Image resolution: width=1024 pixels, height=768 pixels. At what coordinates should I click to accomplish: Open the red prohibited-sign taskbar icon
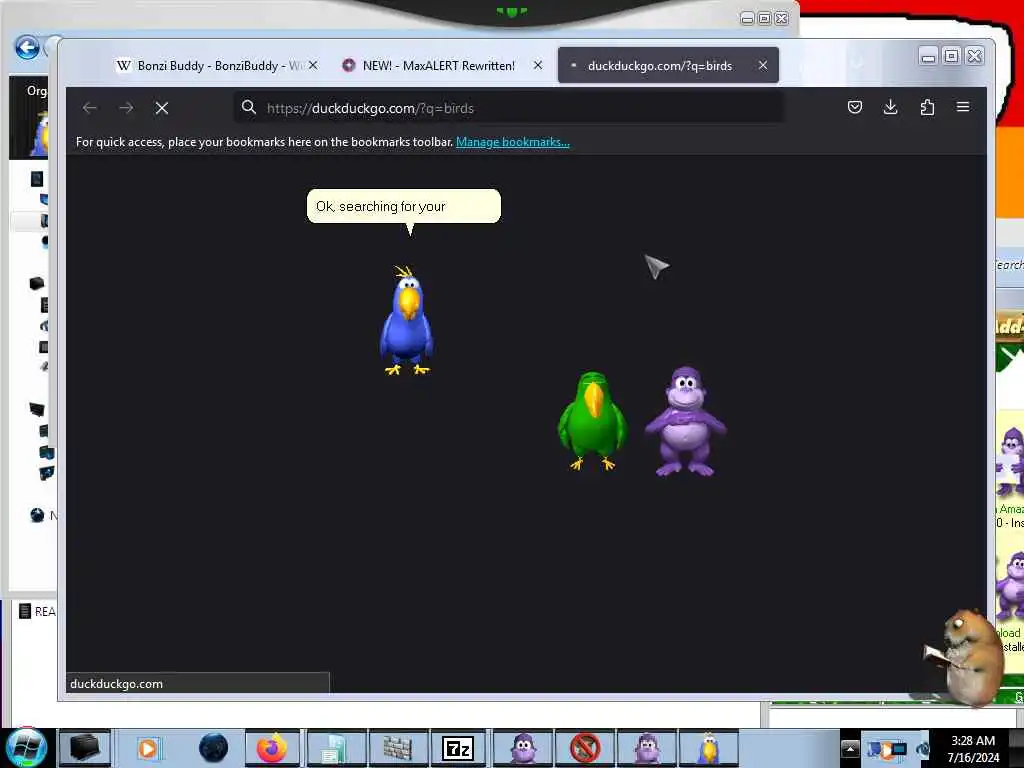coord(584,748)
